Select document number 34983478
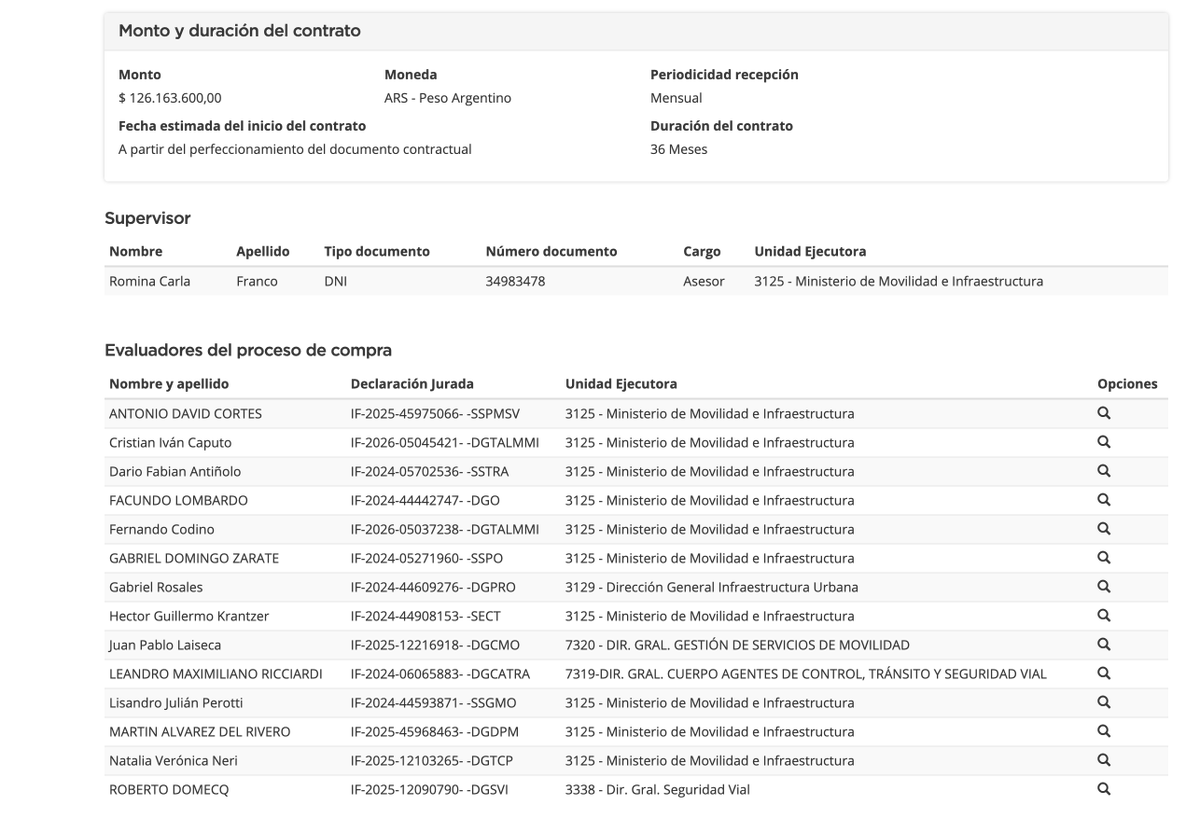The width and height of the screenshot is (1200, 819). coord(515,281)
